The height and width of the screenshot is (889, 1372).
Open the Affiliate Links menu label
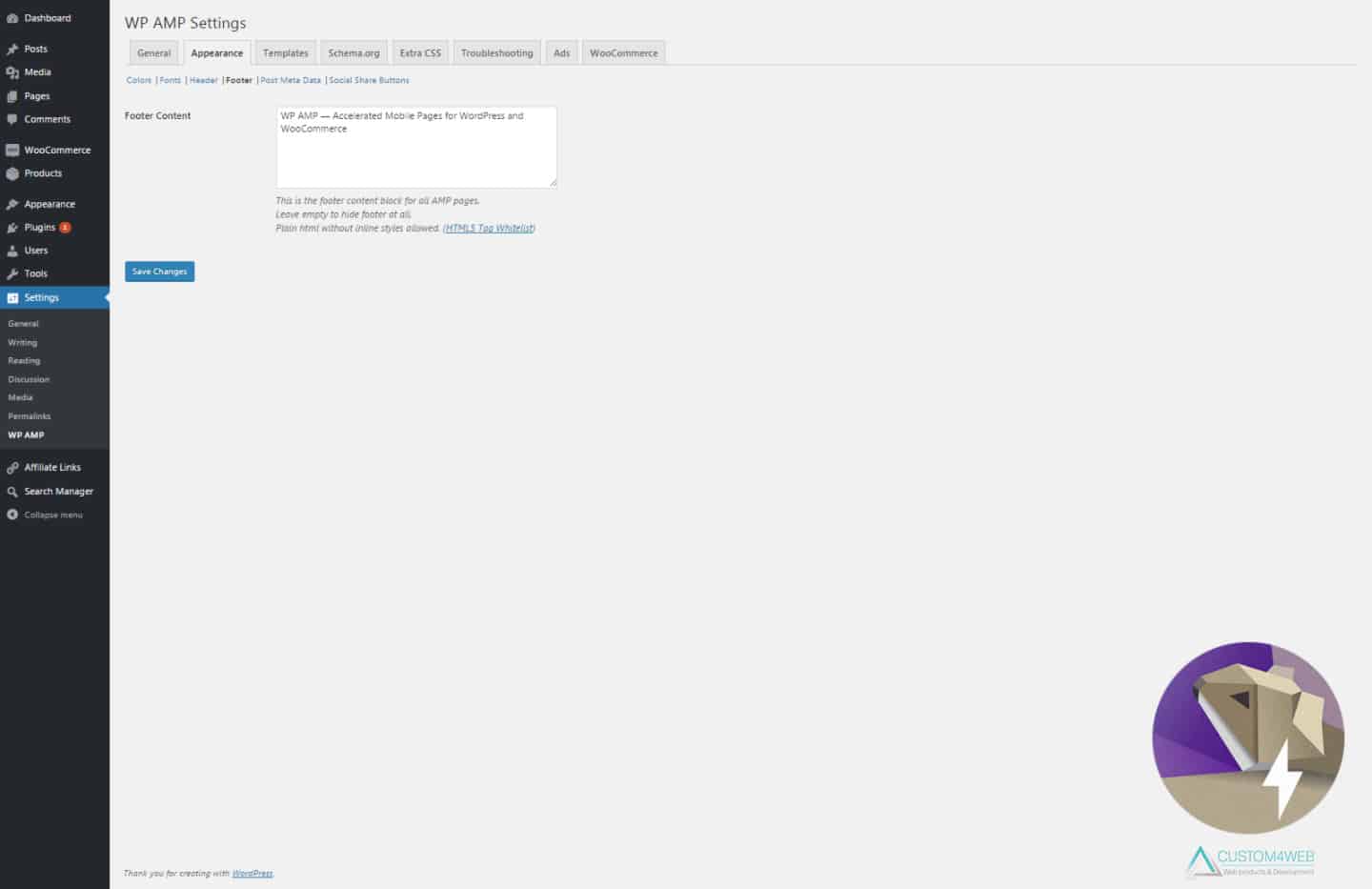coord(52,468)
